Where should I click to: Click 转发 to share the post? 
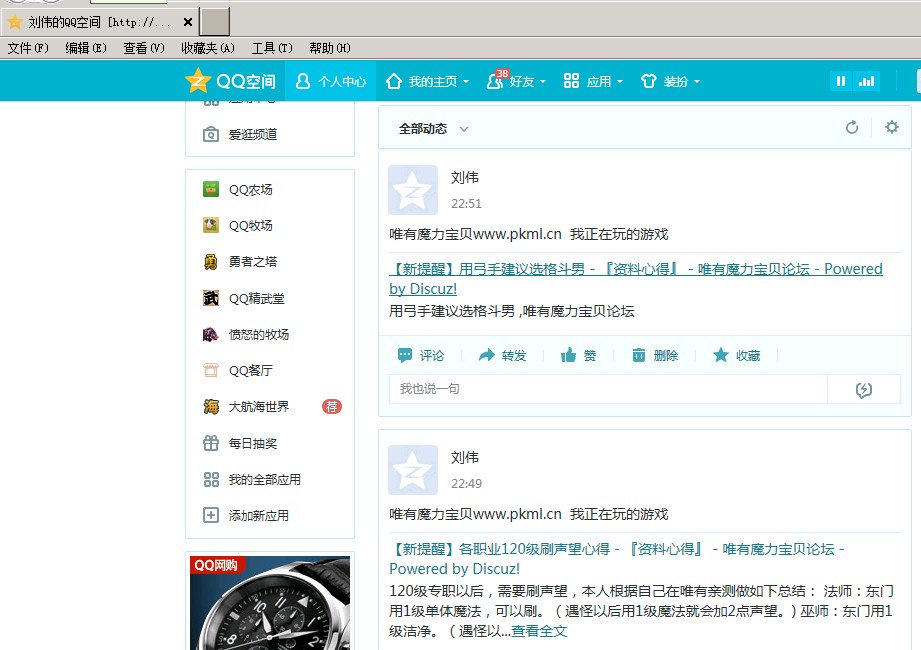click(x=502, y=355)
